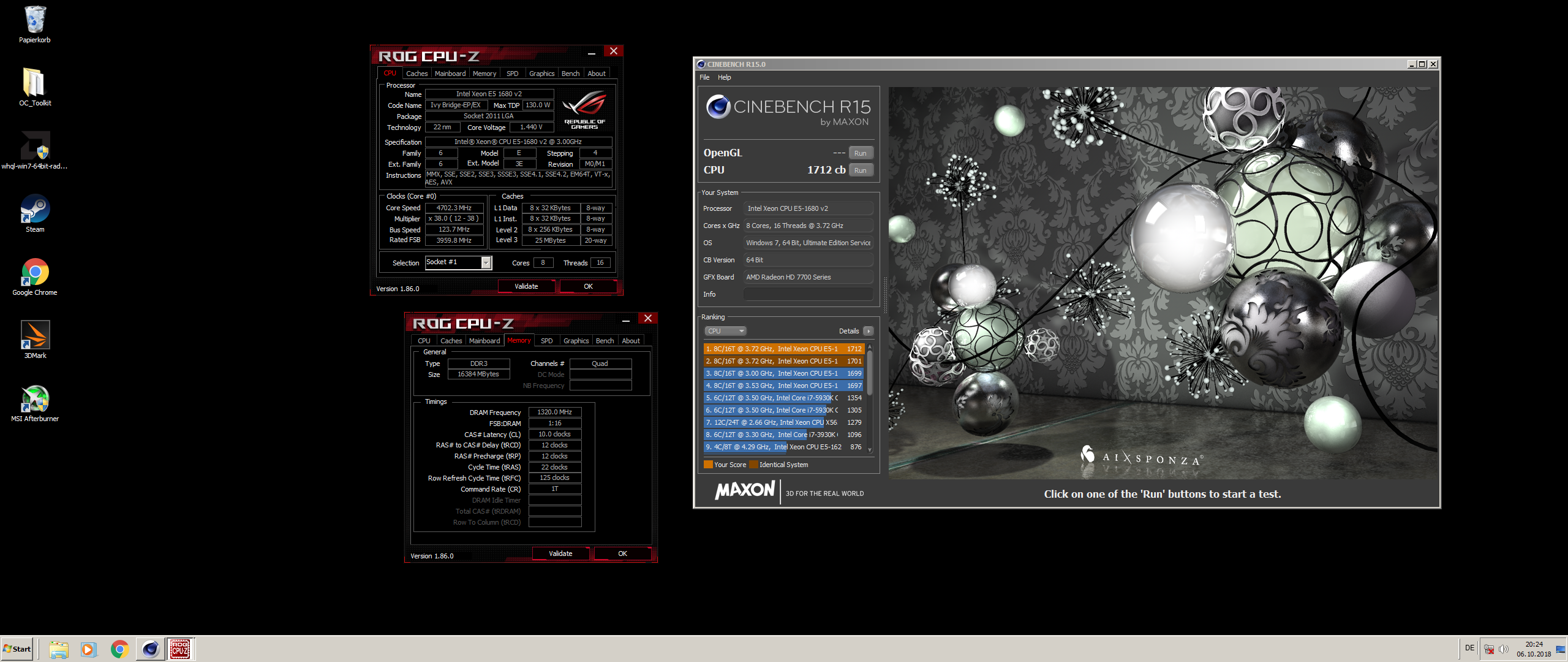The image size is (1568, 662).
Task: Click the volume speaker tray icon
Action: click(1503, 650)
